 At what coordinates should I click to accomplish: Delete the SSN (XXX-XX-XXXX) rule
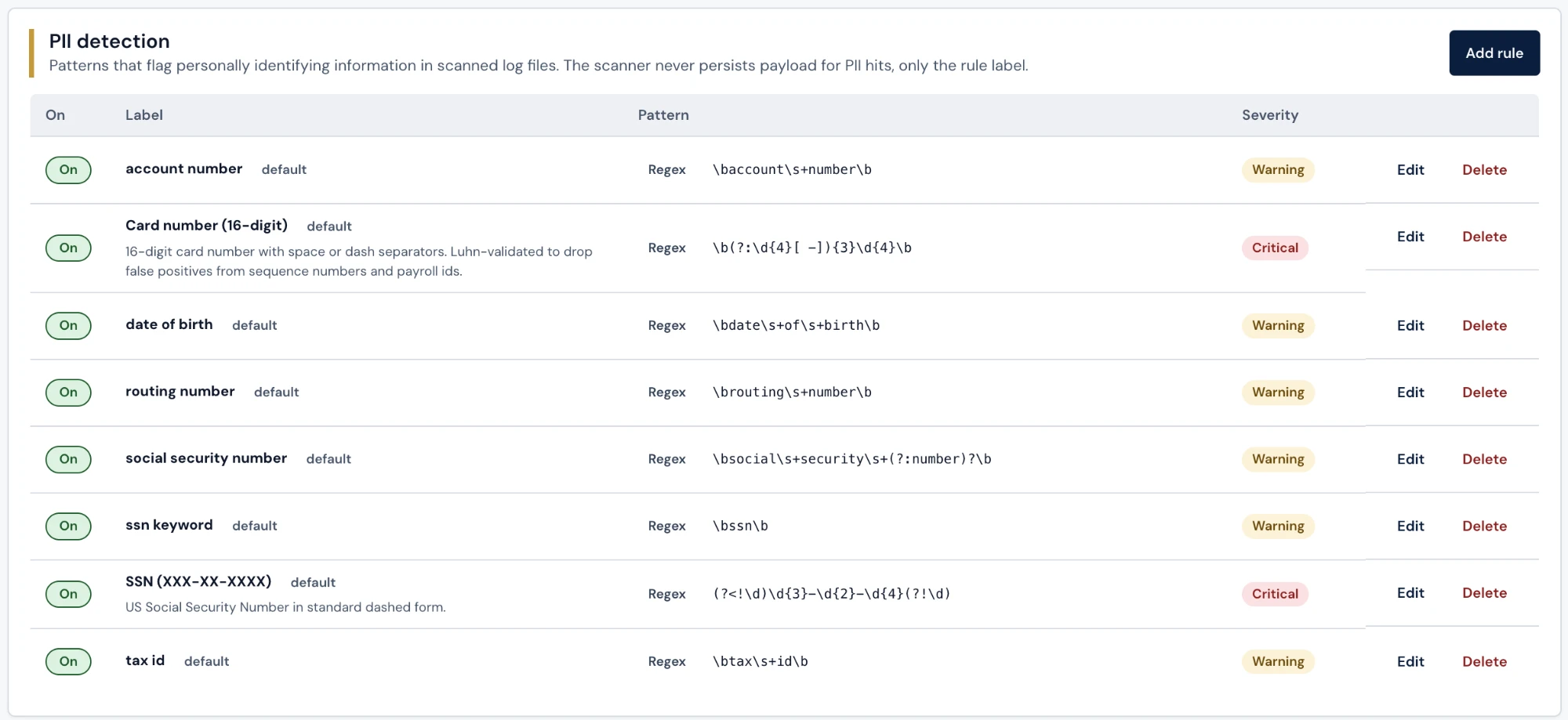point(1484,593)
